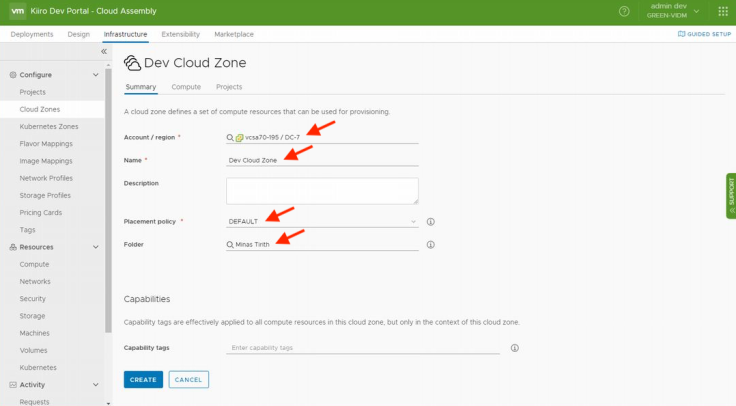Switch to the Extensibility tab
The height and width of the screenshot is (406, 736).
181,34
